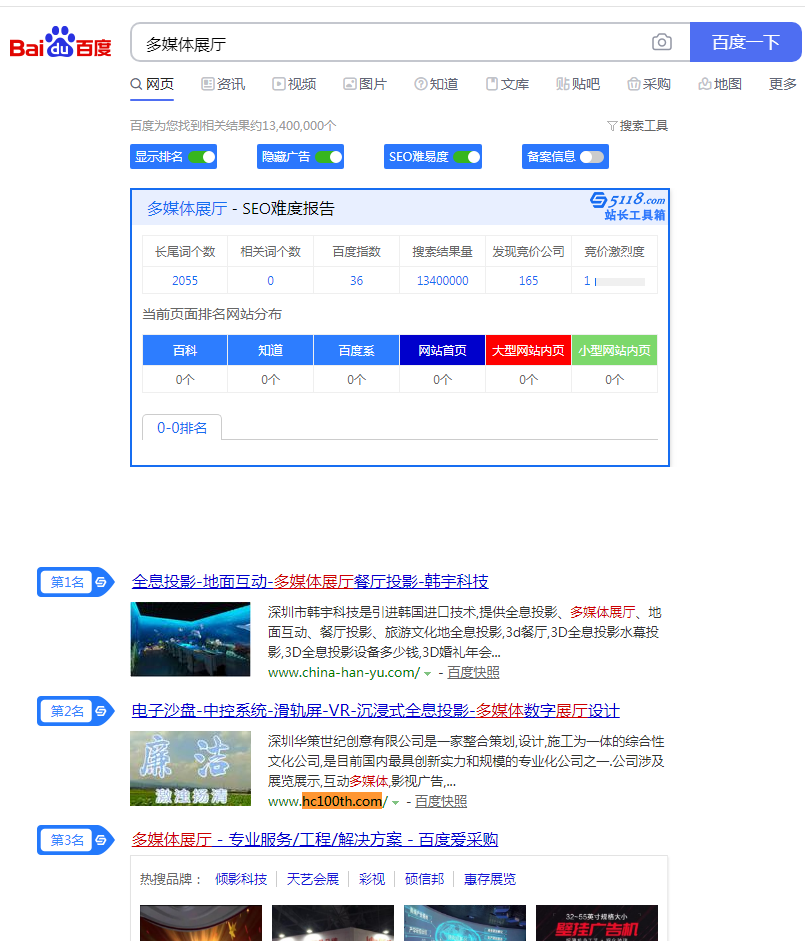Open the 更多 search categories menu
Screen dimensions: 805x941
click(x=783, y=84)
